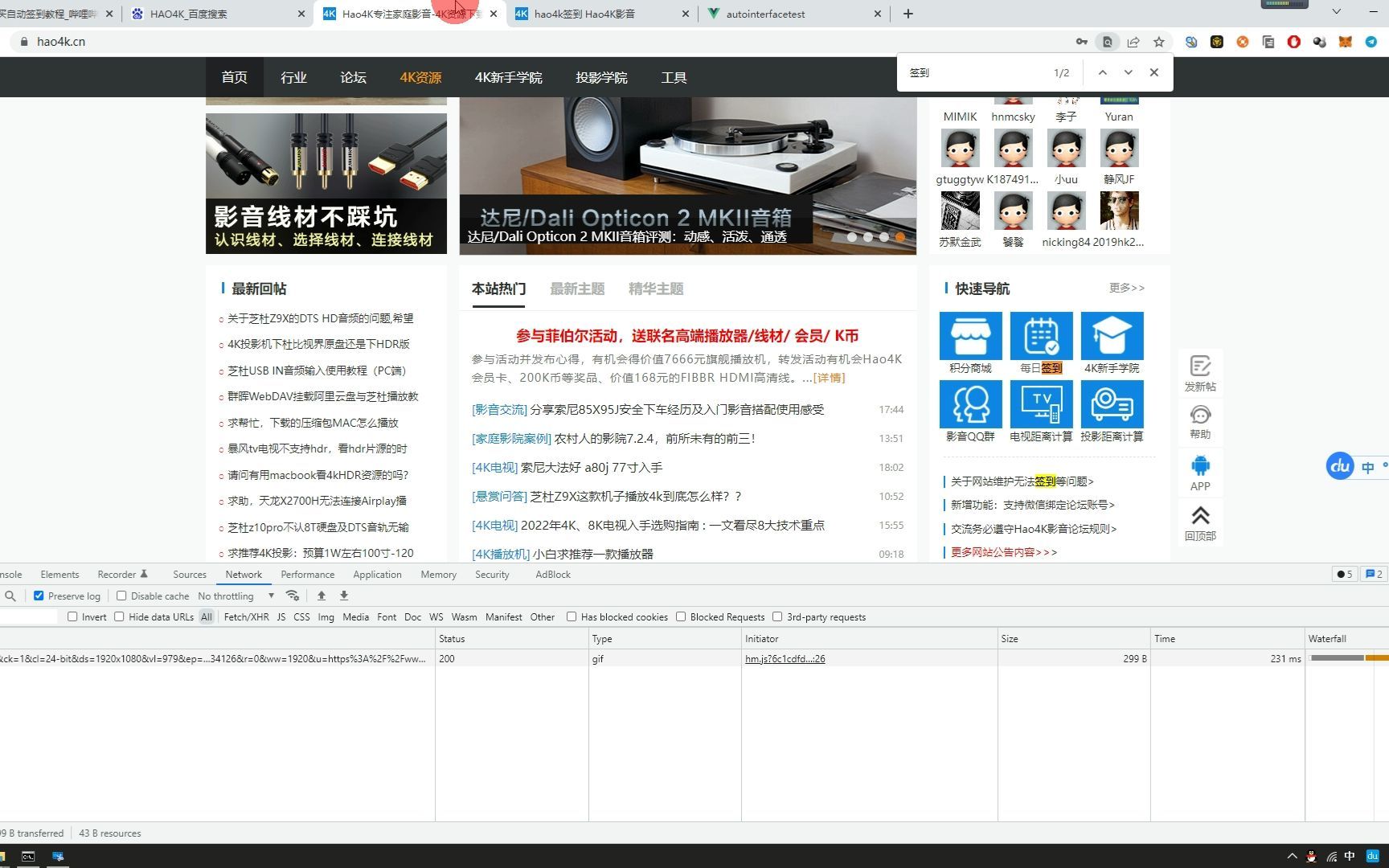
Task: Select the orange active carousel dot
Action: tap(900, 236)
